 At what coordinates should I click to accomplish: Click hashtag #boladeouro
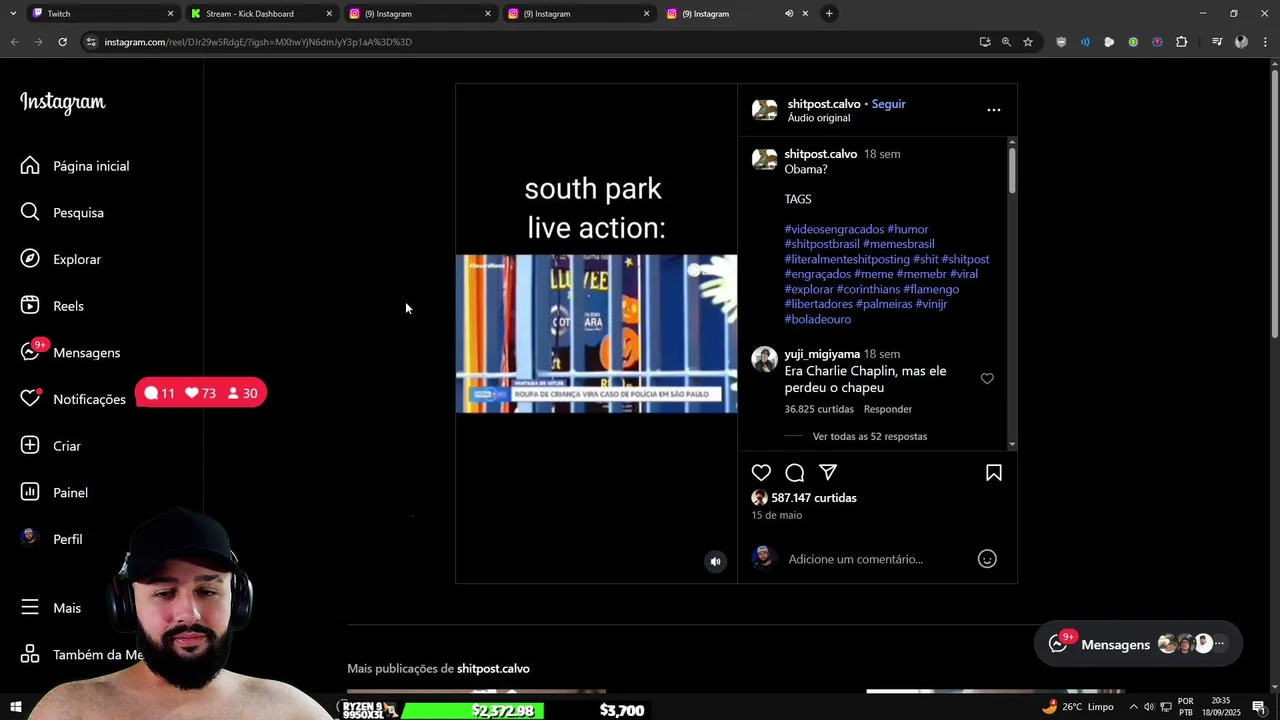(817, 319)
